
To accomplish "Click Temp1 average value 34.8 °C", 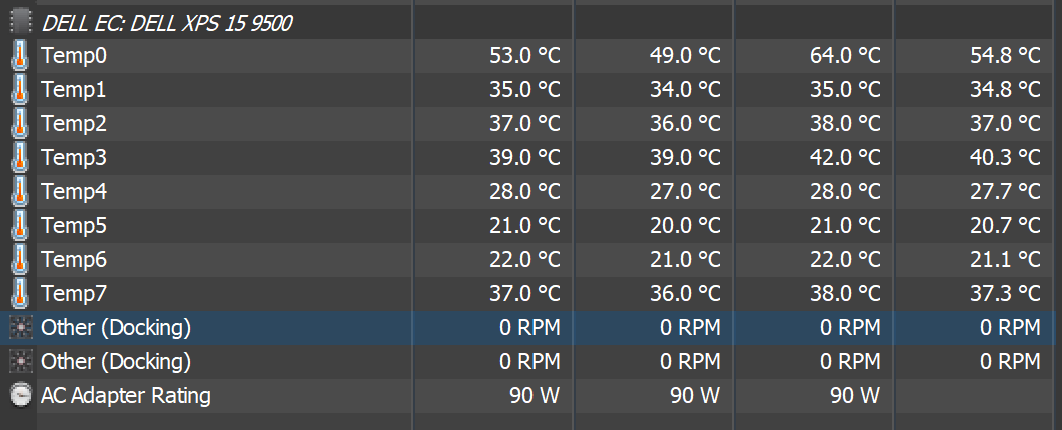I will 1005,89.
